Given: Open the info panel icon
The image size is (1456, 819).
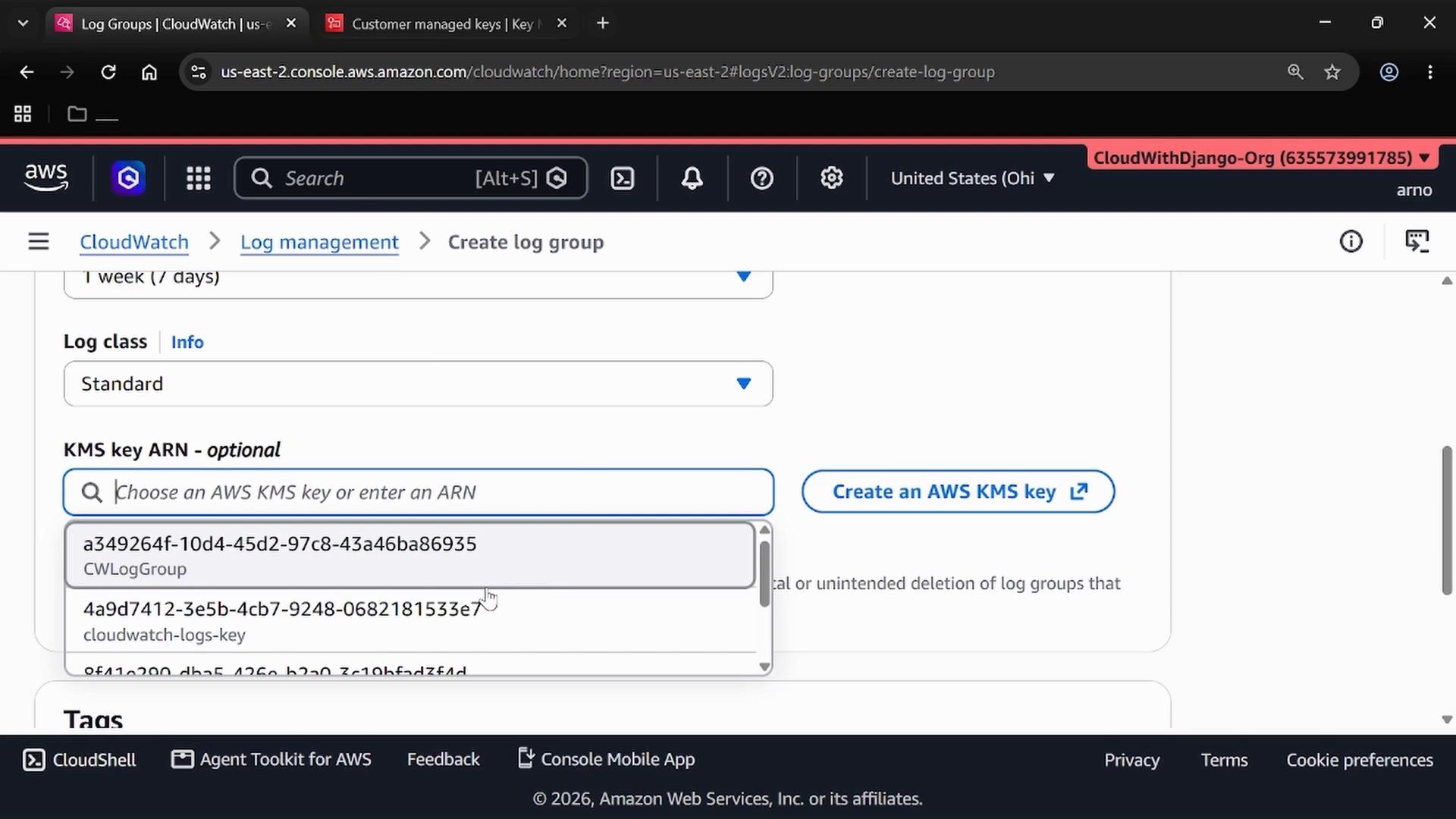Looking at the screenshot, I should (1351, 242).
